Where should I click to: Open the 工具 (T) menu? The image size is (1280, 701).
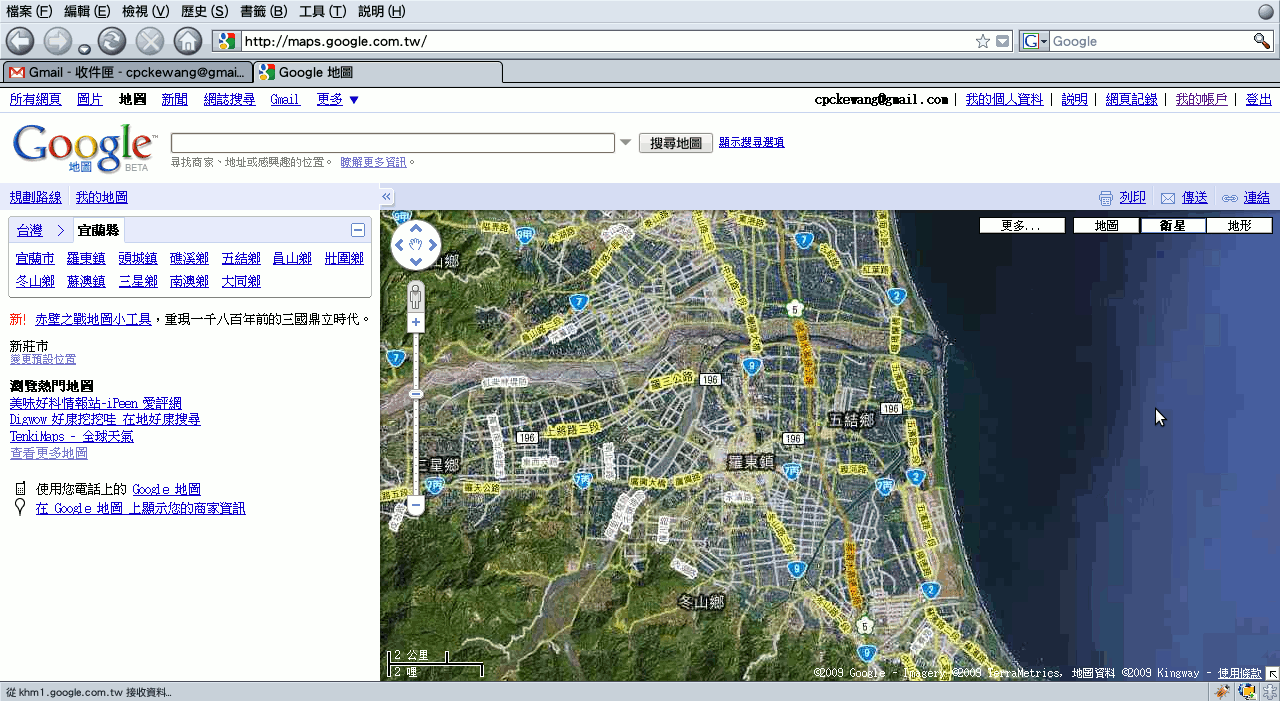[323, 11]
